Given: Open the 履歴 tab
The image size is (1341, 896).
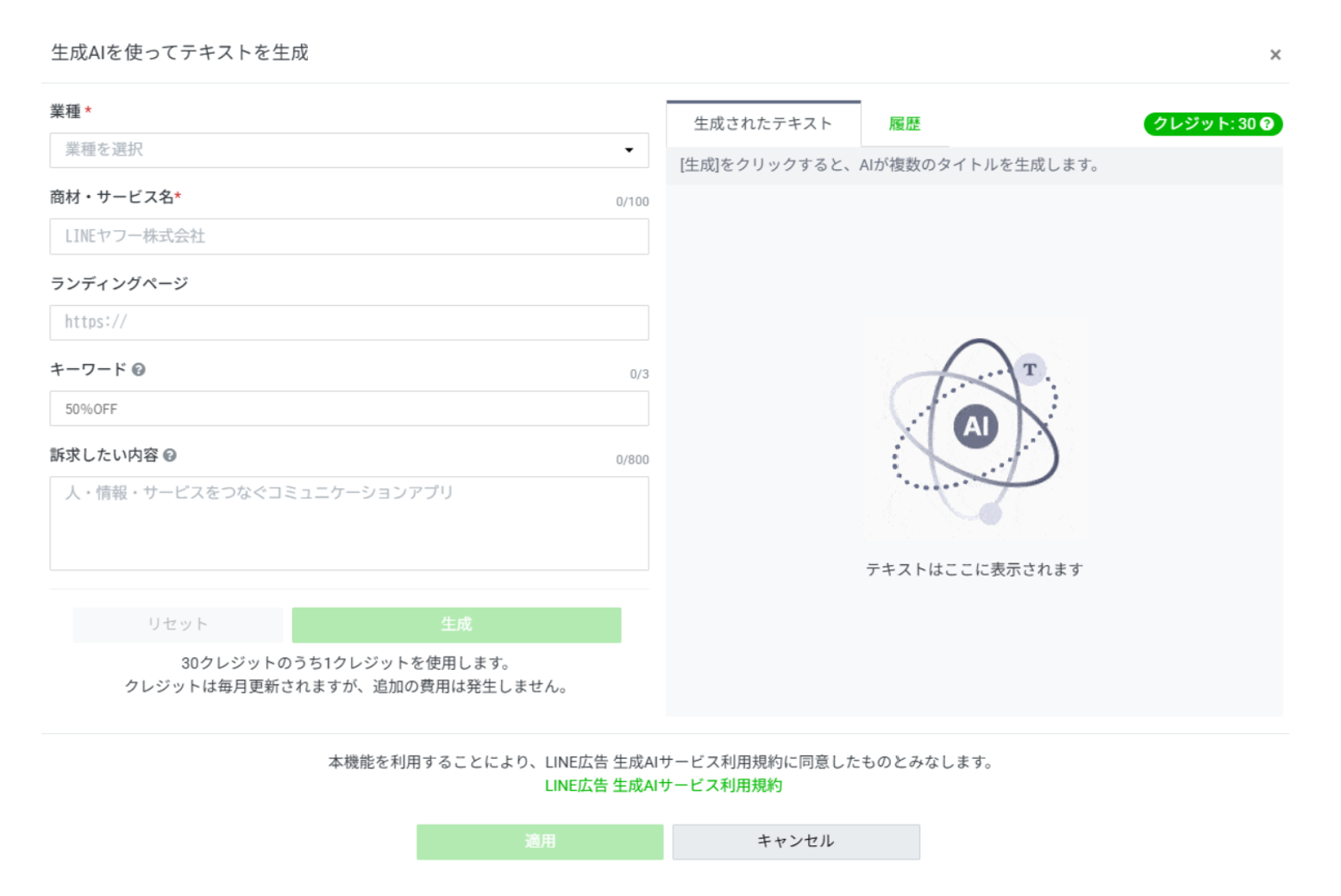Looking at the screenshot, I should 905,124.
